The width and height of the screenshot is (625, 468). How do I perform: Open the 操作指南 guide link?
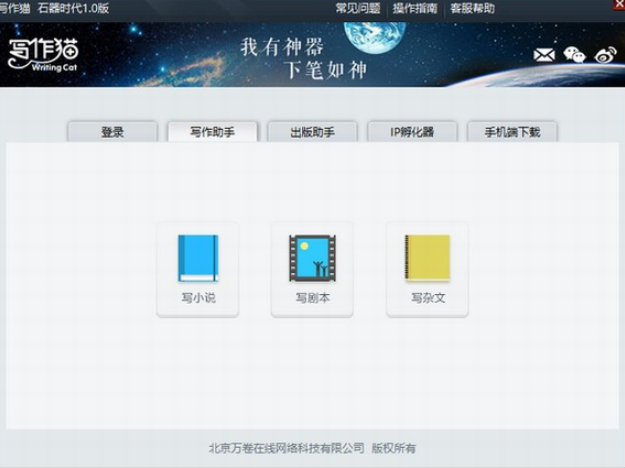(414, 8)
